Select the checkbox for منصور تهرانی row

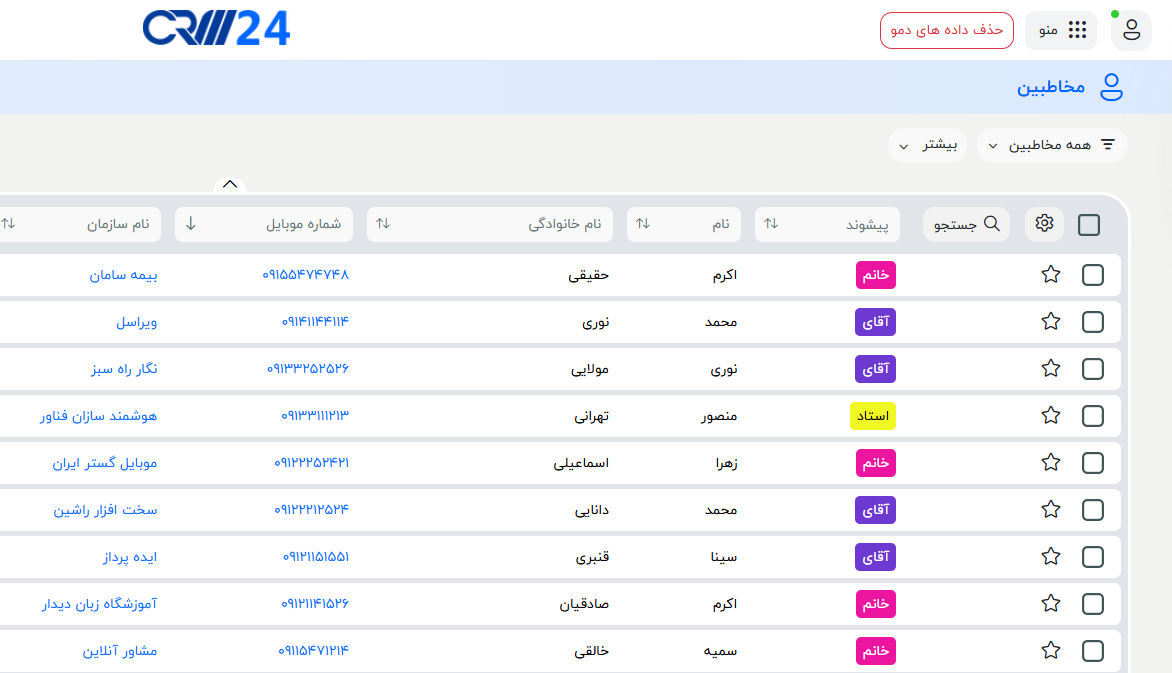pos(1093,416)
